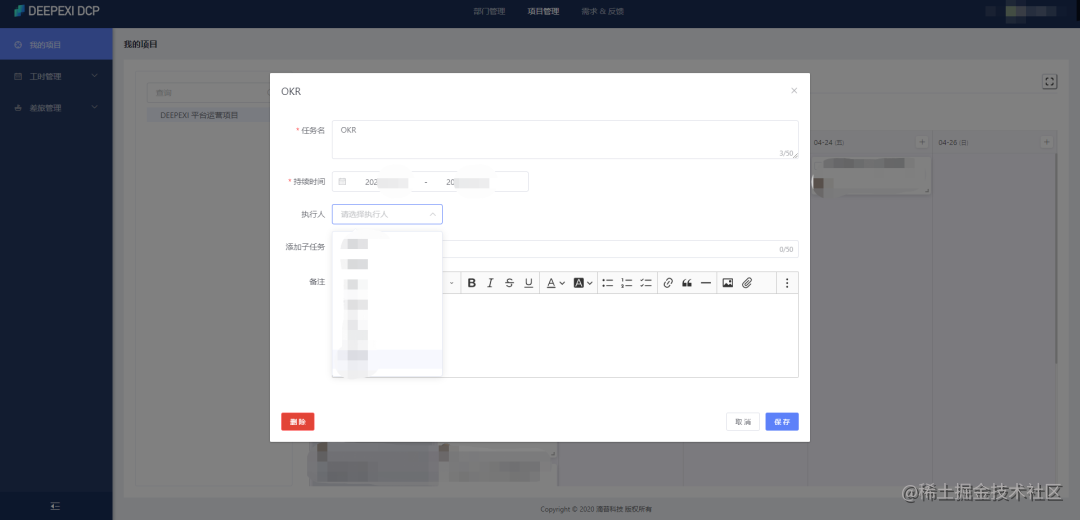Select 我的项目 in sidebar
This screenshot has height=520, width=1080.
pos(56,45)
